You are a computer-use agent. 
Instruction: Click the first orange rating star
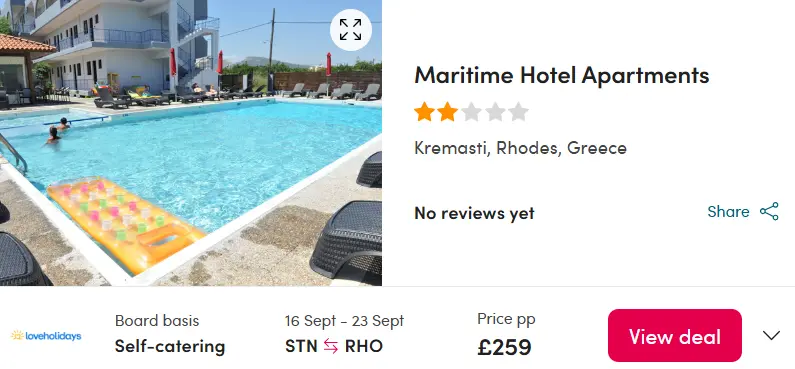(x=424, y=112)
